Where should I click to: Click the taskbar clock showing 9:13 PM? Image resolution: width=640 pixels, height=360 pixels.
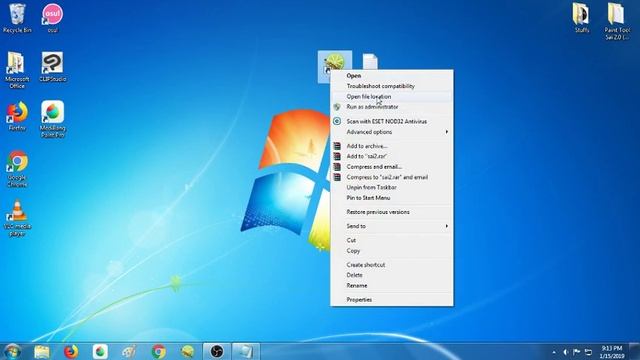point(612,352)
